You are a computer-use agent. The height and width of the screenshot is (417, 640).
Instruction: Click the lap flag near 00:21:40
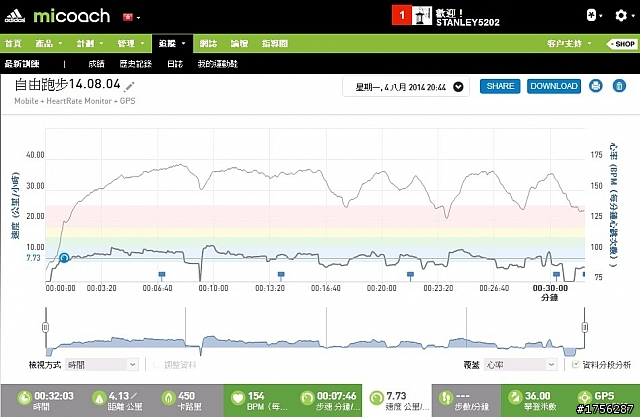coord(410,275)
